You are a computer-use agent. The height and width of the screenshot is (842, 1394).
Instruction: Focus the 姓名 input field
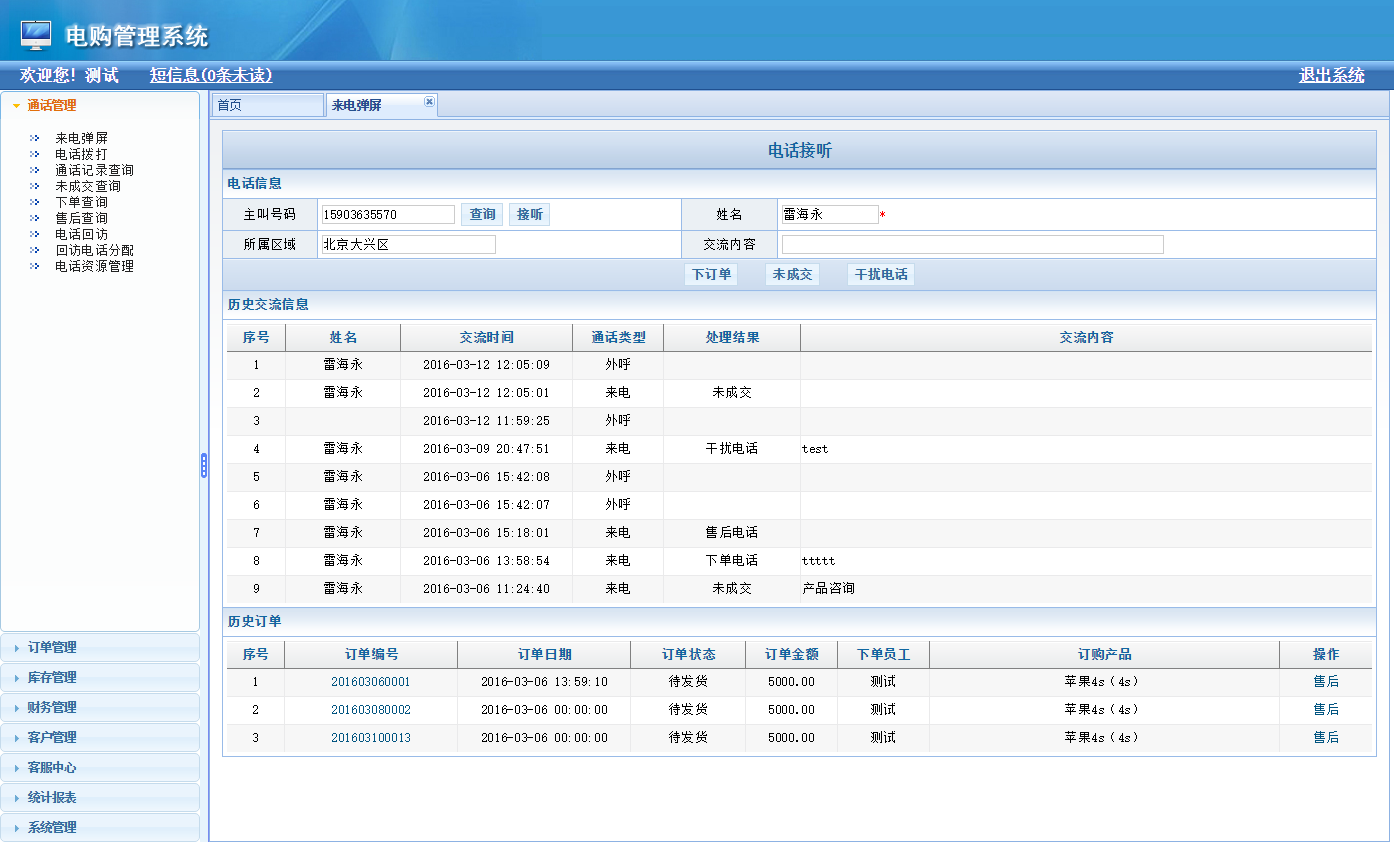[x=830, y=214]
